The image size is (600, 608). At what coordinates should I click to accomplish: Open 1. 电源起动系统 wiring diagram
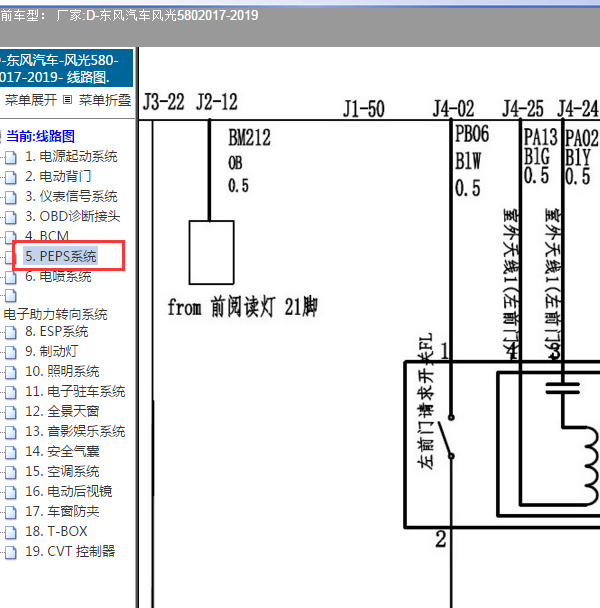point(71,157)
